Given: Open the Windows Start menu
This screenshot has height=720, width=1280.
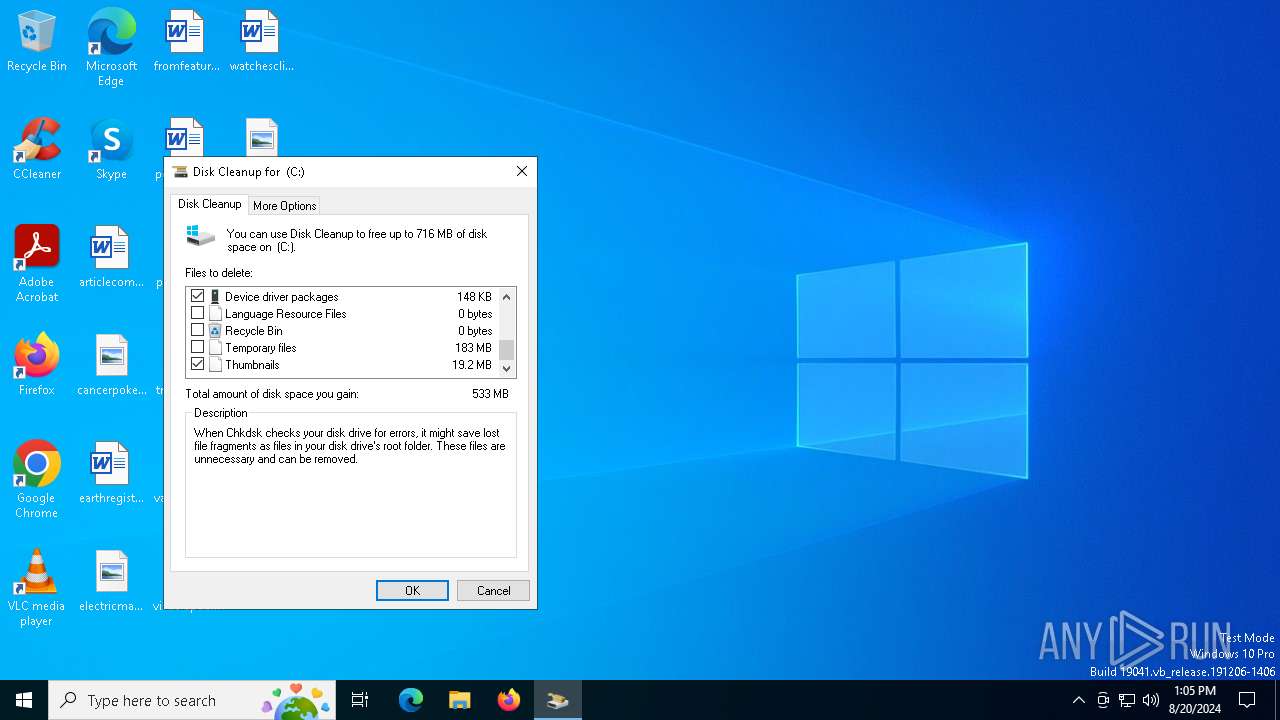Looking at the screenshot, I should 24,700.
